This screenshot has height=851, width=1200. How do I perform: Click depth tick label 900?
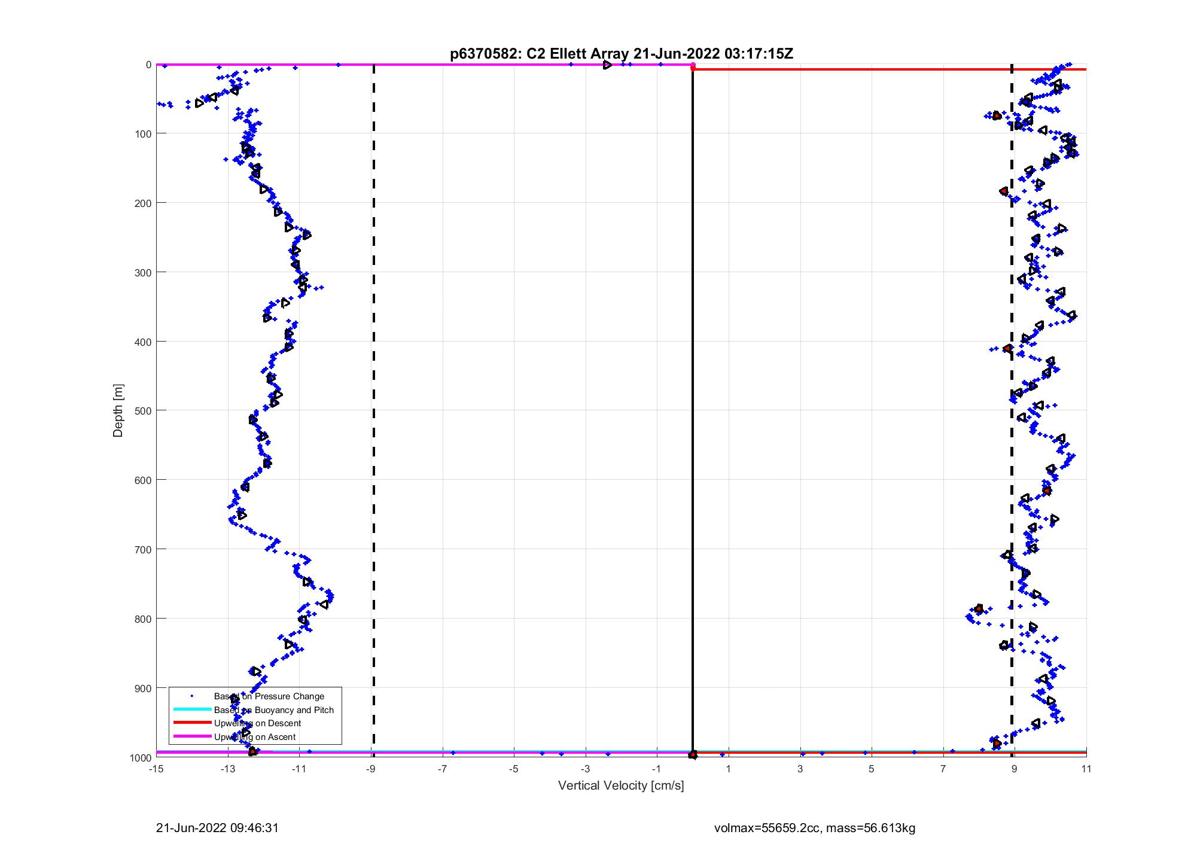(x=142, y=688)
